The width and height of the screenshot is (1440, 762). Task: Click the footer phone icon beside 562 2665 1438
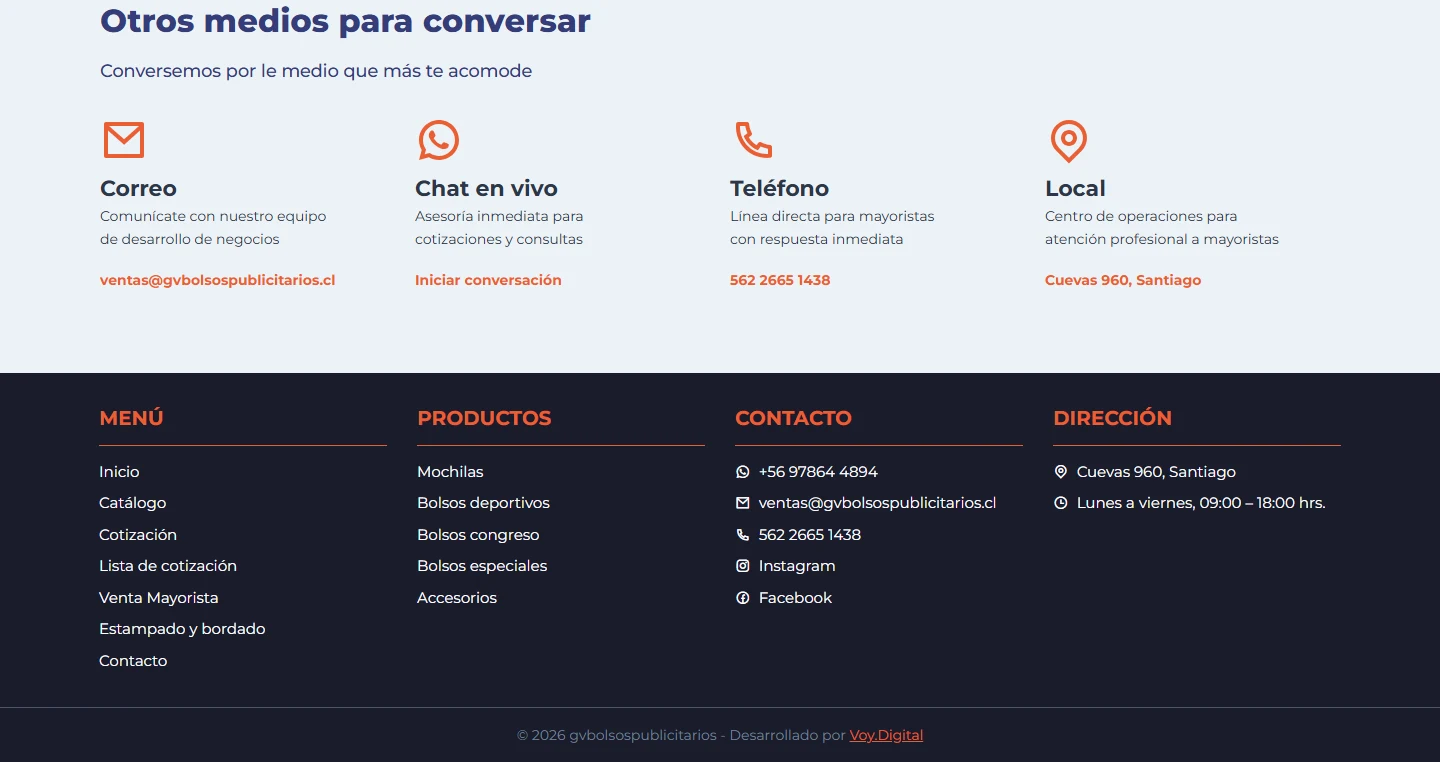742,535
